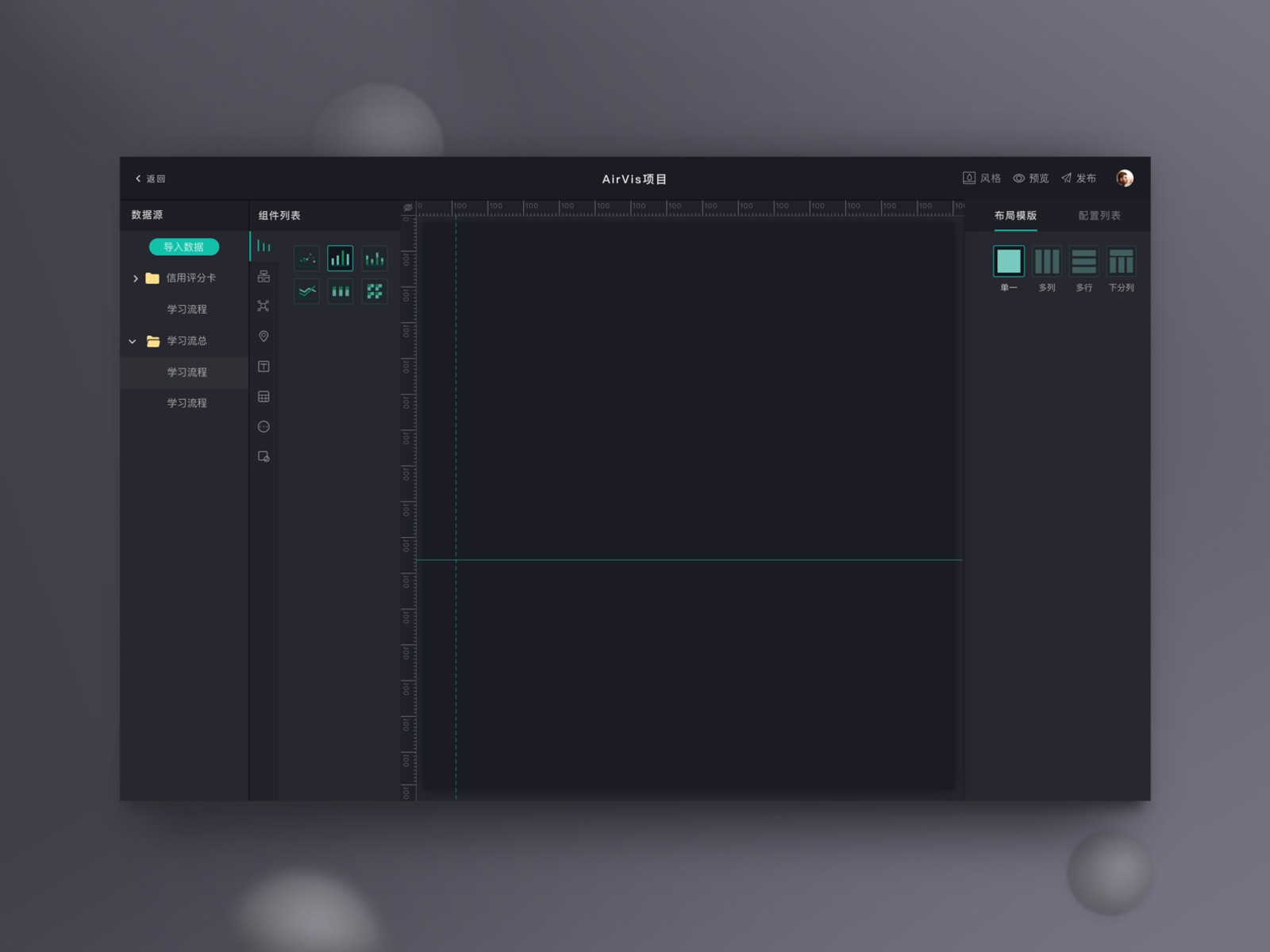The height and width of the screenshot is (952, 1270).
Task: Choose the 多行 multi-row layout template
Action: click(1084, 261)
